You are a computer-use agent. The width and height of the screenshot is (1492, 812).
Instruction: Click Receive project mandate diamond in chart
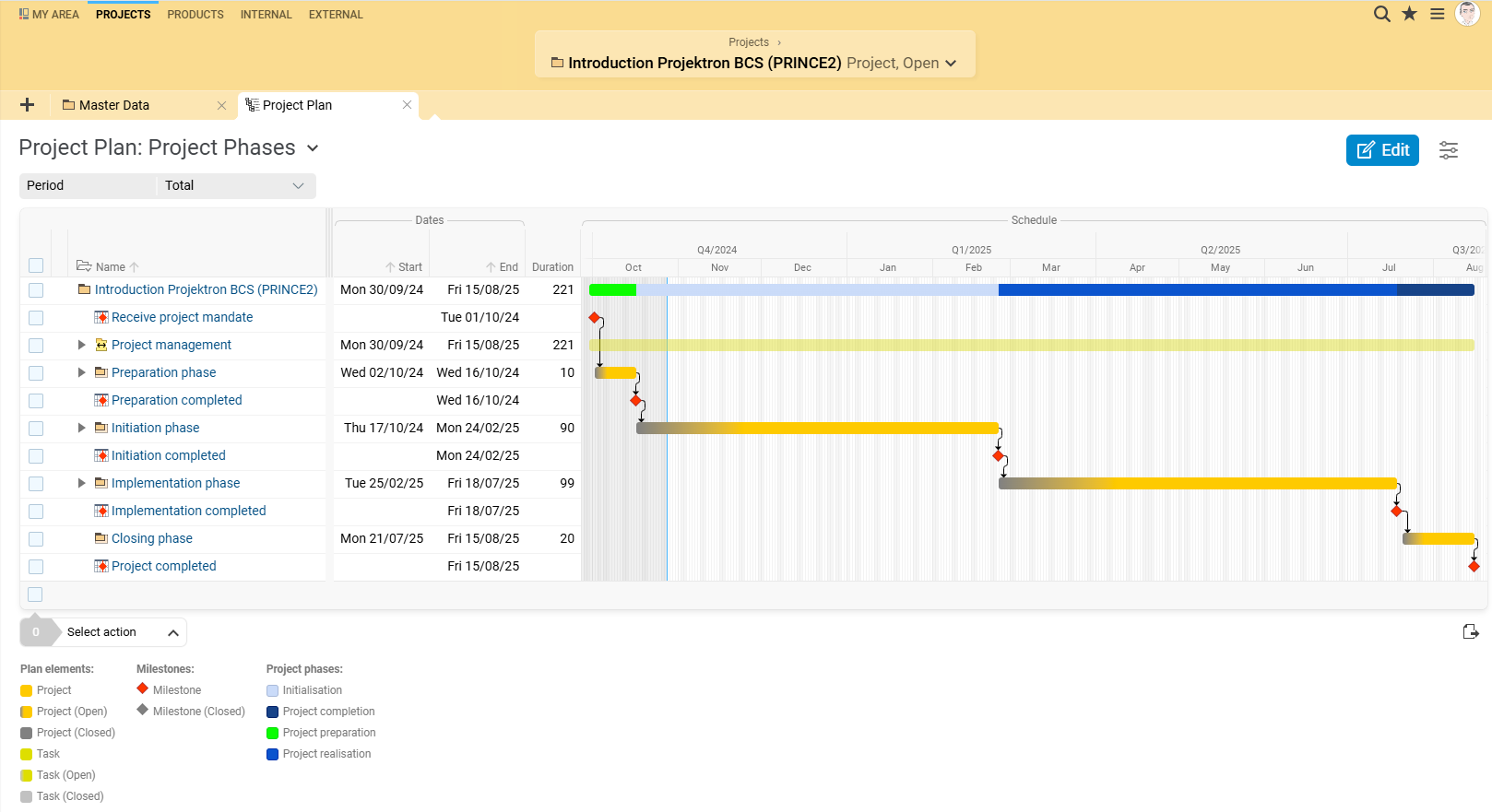[595, 317]
